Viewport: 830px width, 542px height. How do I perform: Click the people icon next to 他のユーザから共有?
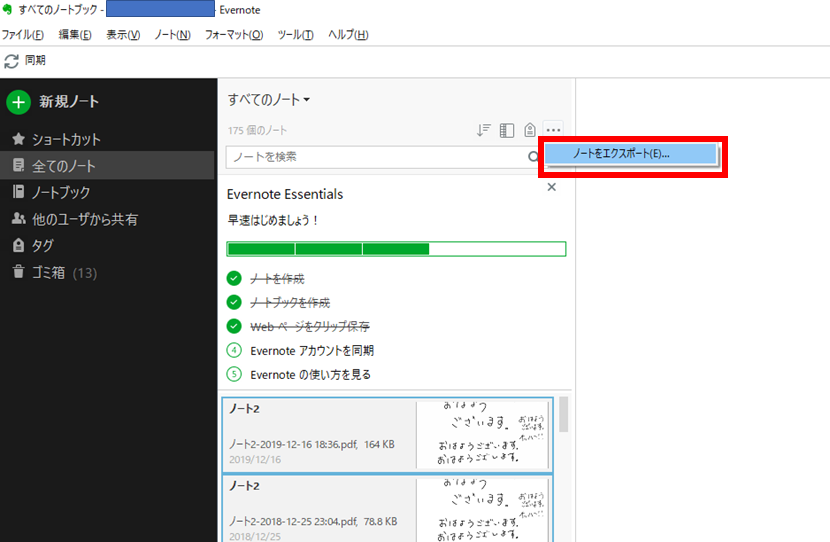tap(19, 218)
